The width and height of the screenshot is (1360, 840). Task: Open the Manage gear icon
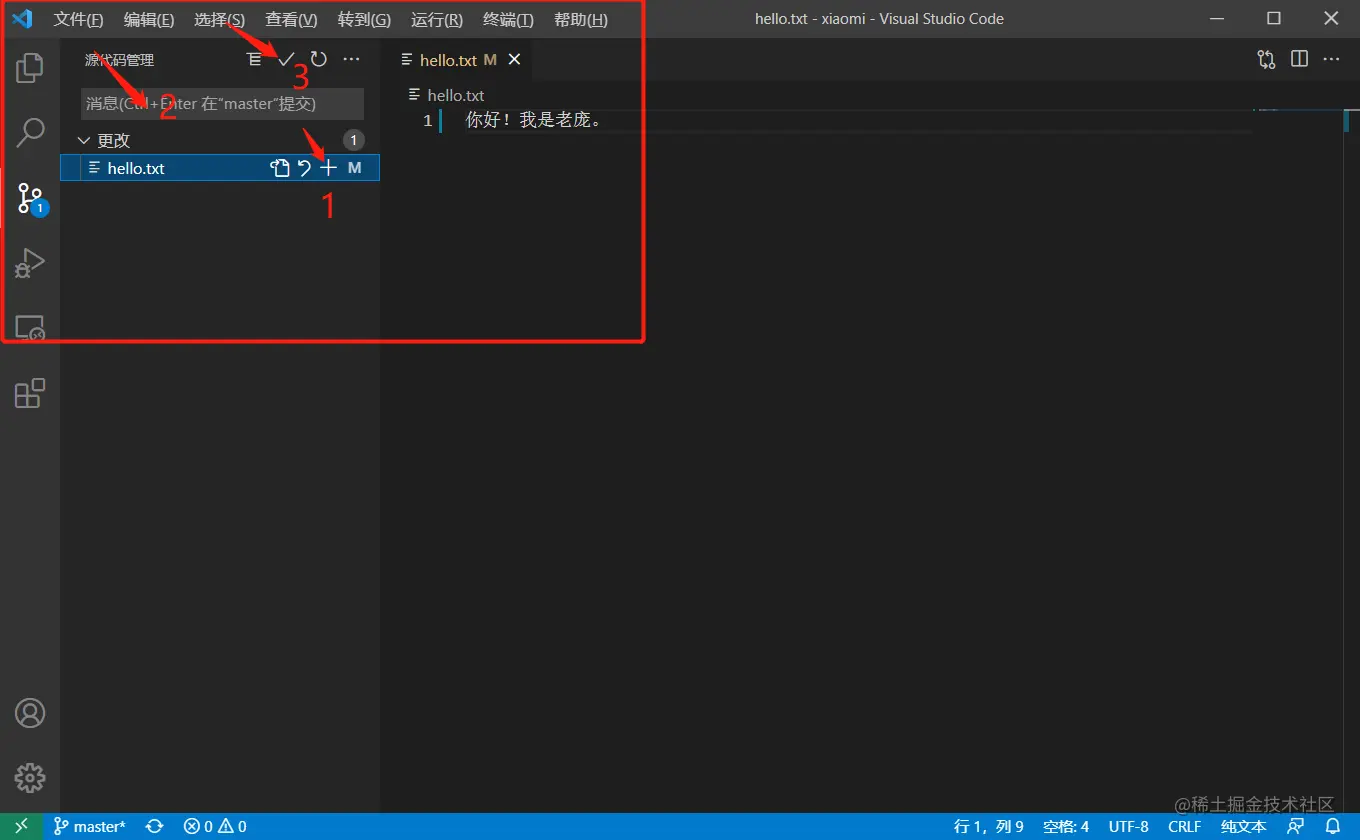pos(30,777)
